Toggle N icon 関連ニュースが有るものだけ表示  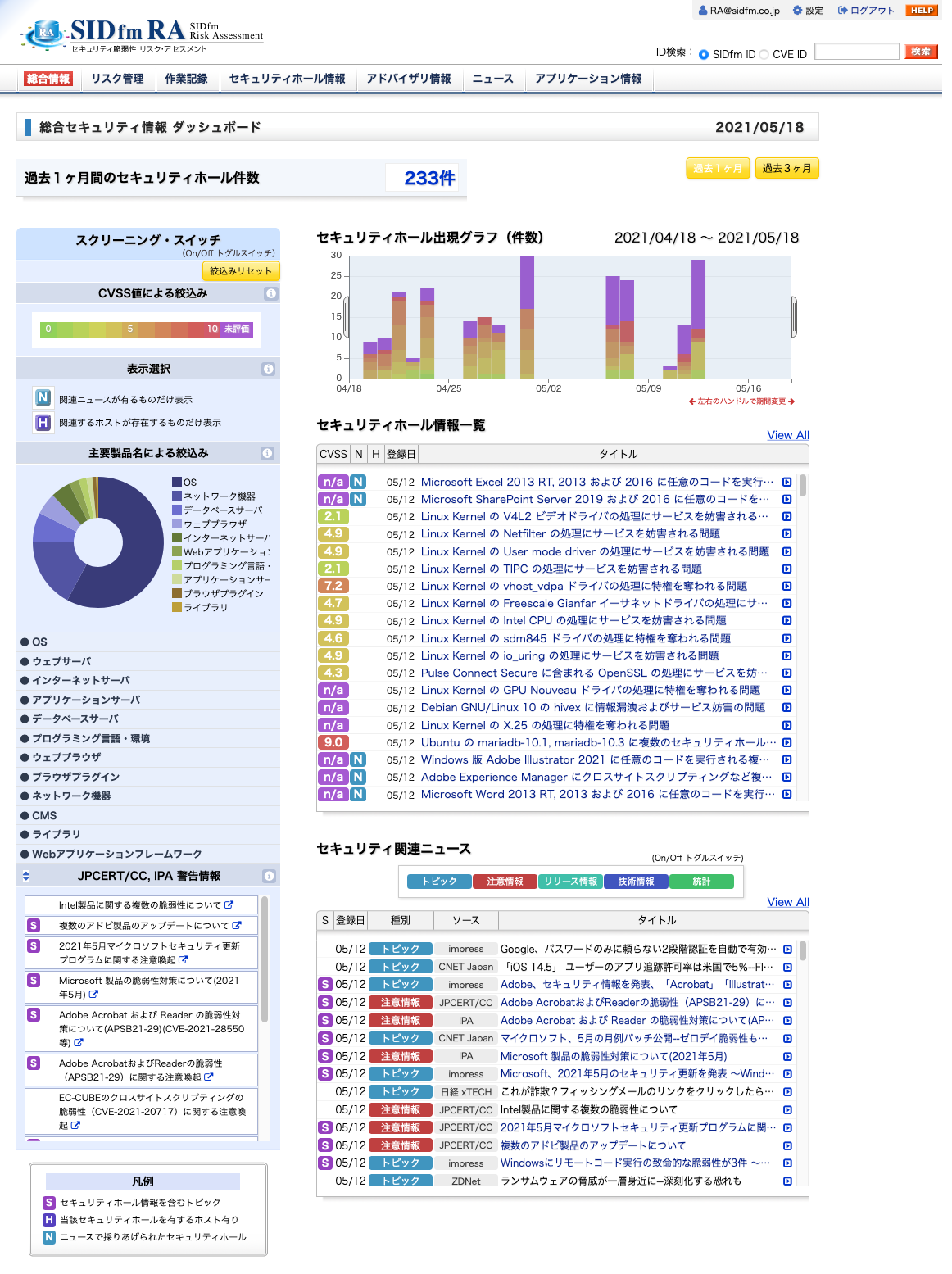tap(43, 398)
